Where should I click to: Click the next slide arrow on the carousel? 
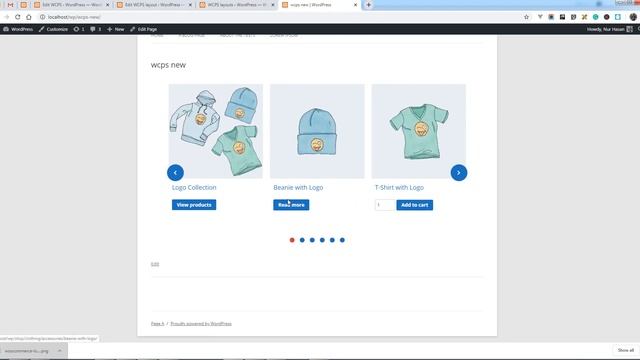[x=459, y=173]
